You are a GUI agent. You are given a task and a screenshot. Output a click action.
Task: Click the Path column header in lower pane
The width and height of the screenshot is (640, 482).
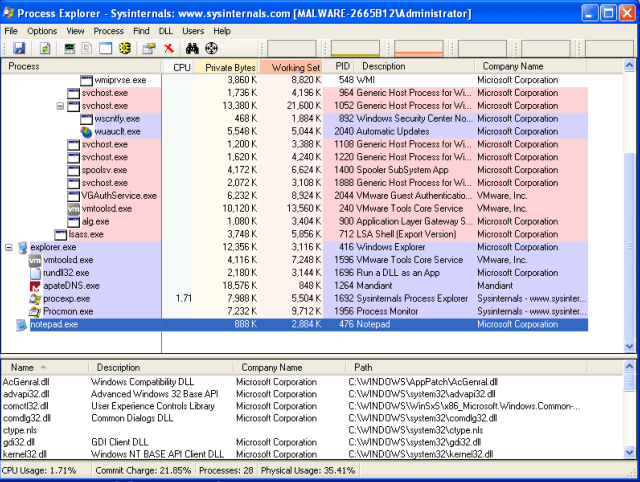364,367
